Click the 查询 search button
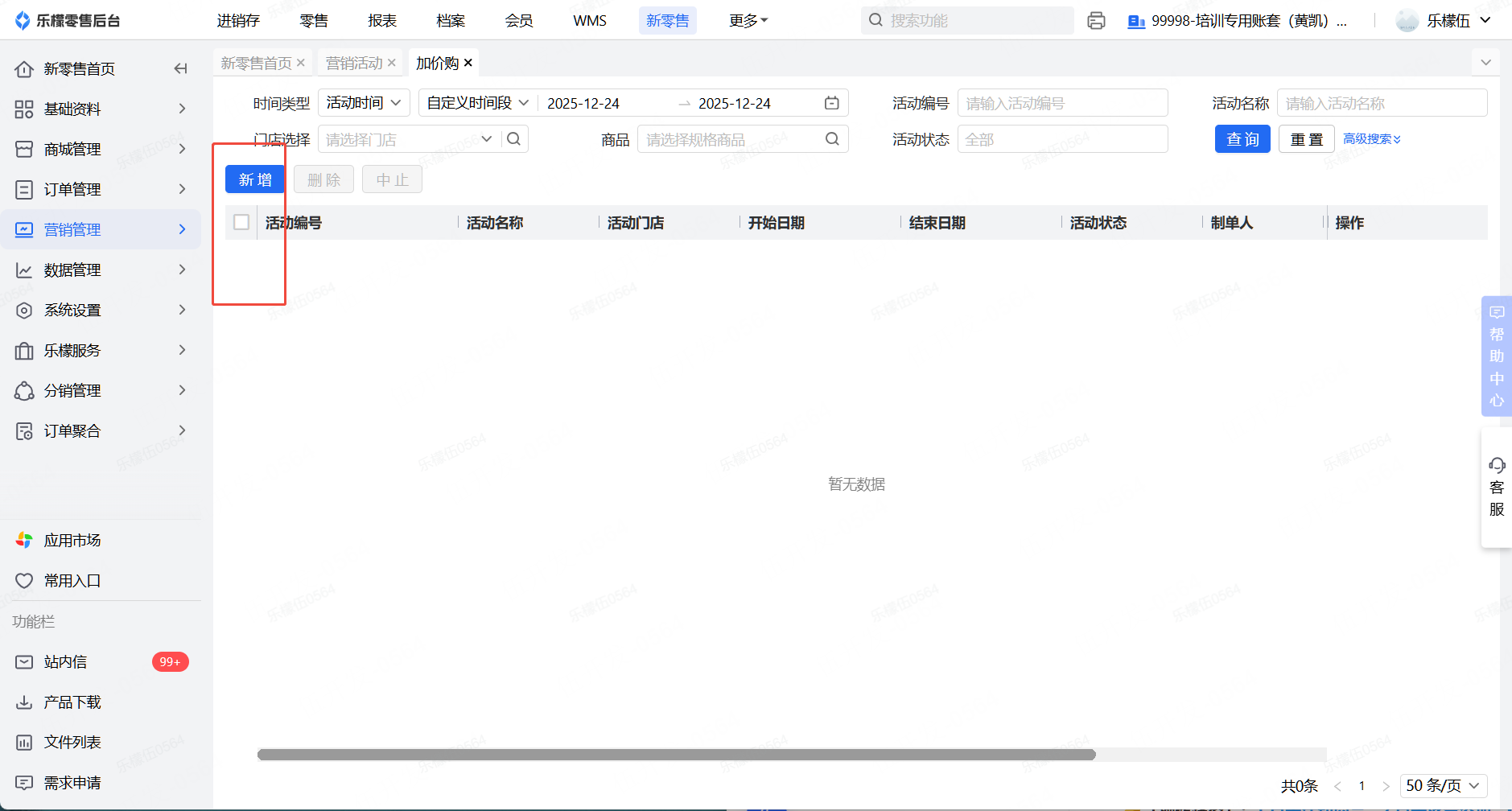The width and height of the screenshot is (1512, 811). coord(1242,139)
